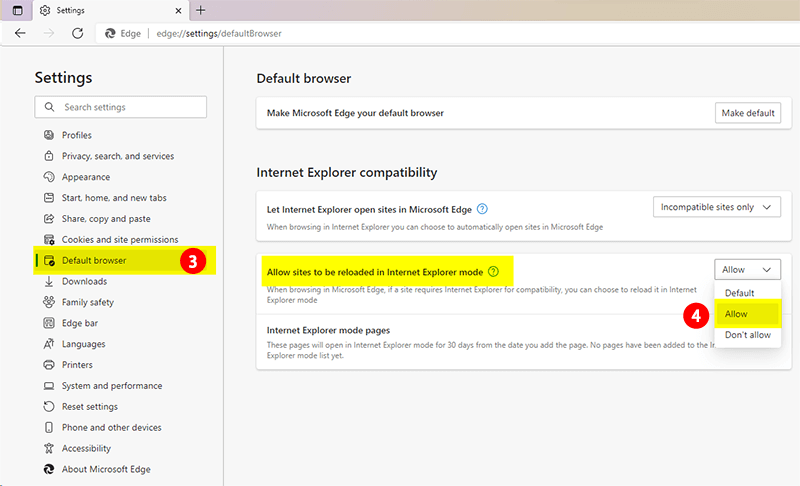Click the Internet Explorer mode pages heading
The width and height of the screenshot is (800, 486).
328,330
